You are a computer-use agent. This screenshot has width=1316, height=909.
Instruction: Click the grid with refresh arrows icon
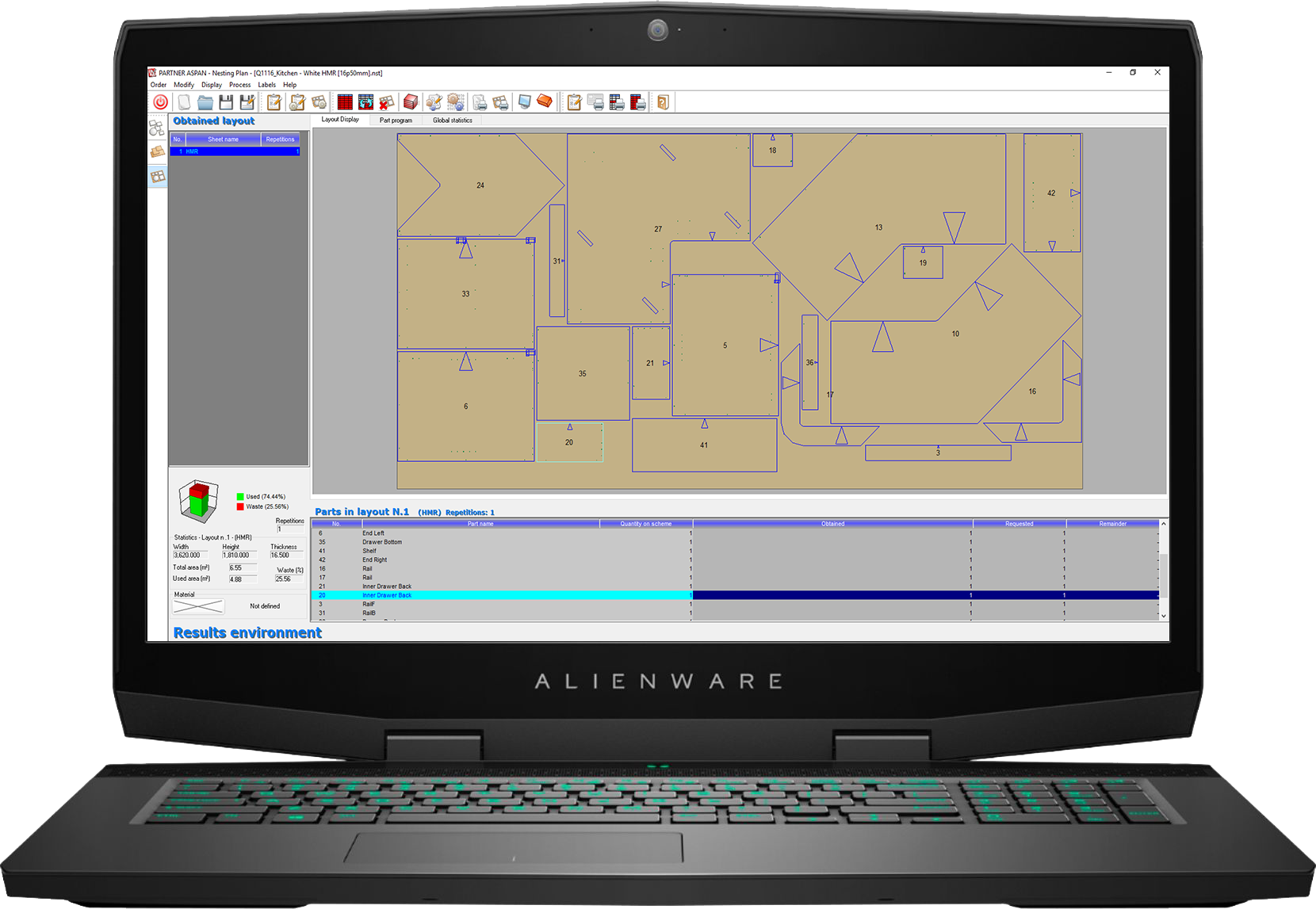pyautogui.click(x=365, y=102)
